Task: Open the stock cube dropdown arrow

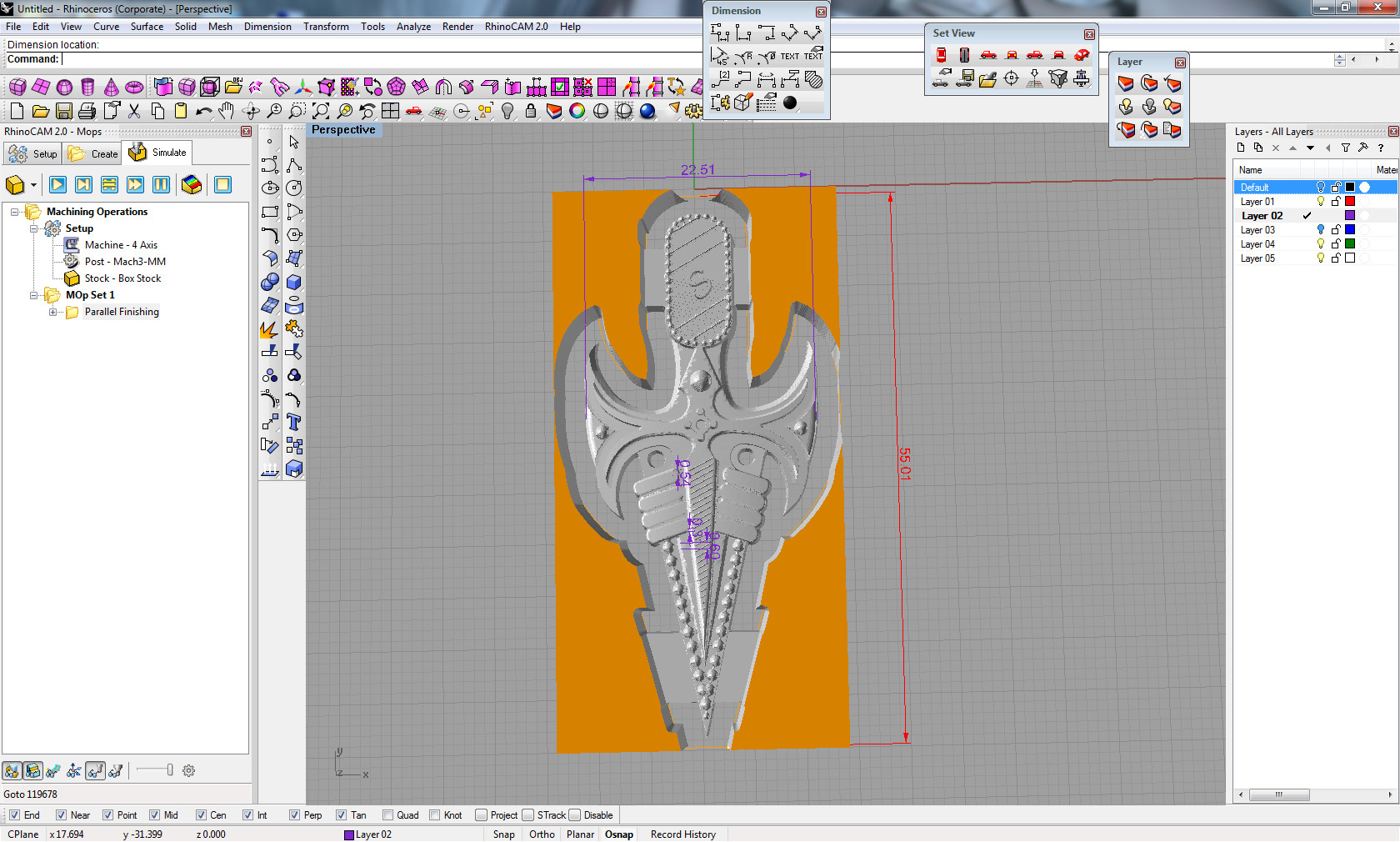Action: (33, 185)
